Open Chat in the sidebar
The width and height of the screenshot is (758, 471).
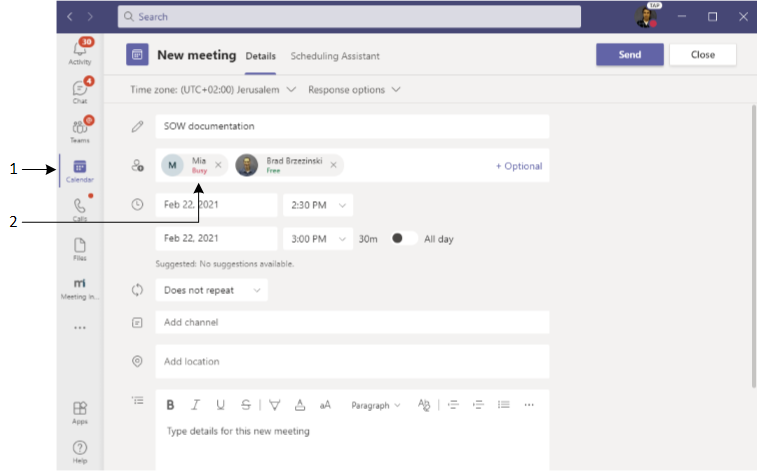(80, 91)
